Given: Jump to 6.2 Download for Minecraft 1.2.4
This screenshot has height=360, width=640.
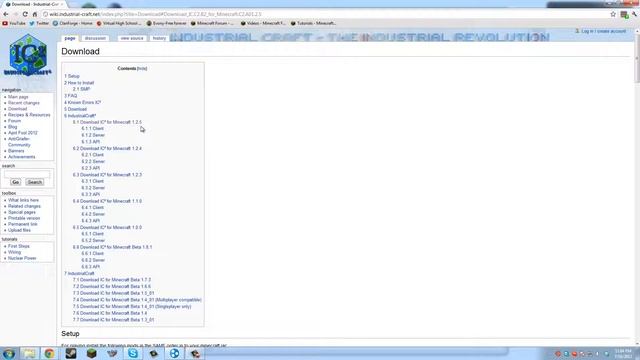Looking at the screenshot, I should pyautogui.click(x=107, y=148).
